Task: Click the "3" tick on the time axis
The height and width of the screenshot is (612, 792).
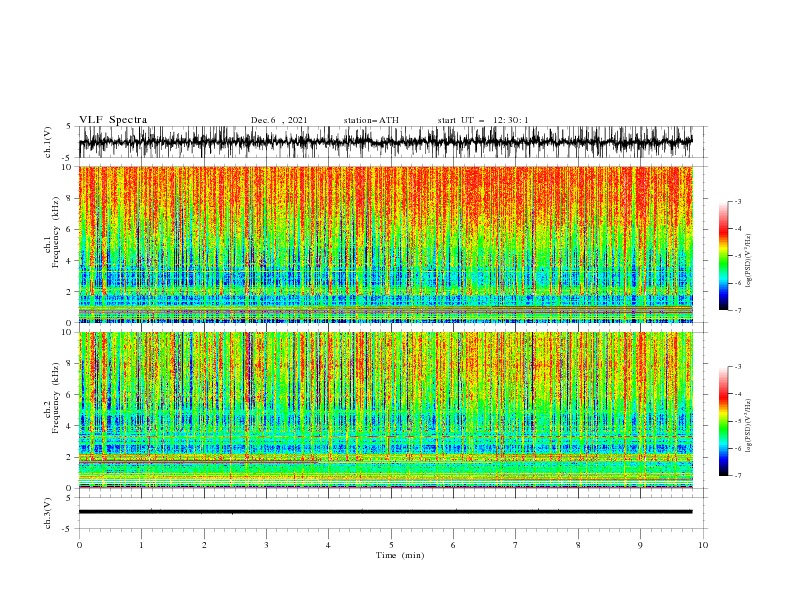Action: point(266,545)
